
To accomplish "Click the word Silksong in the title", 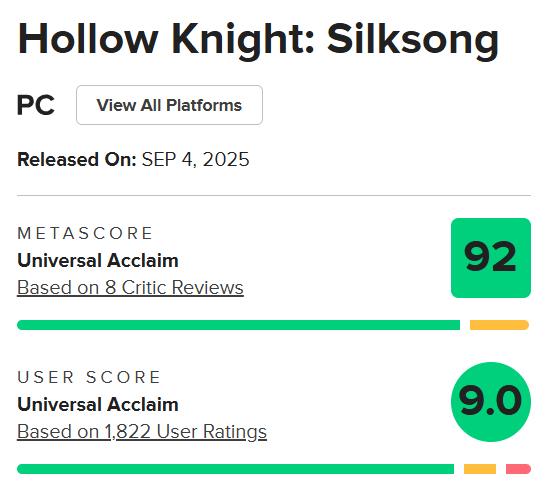I will click(x=413, y=41).
